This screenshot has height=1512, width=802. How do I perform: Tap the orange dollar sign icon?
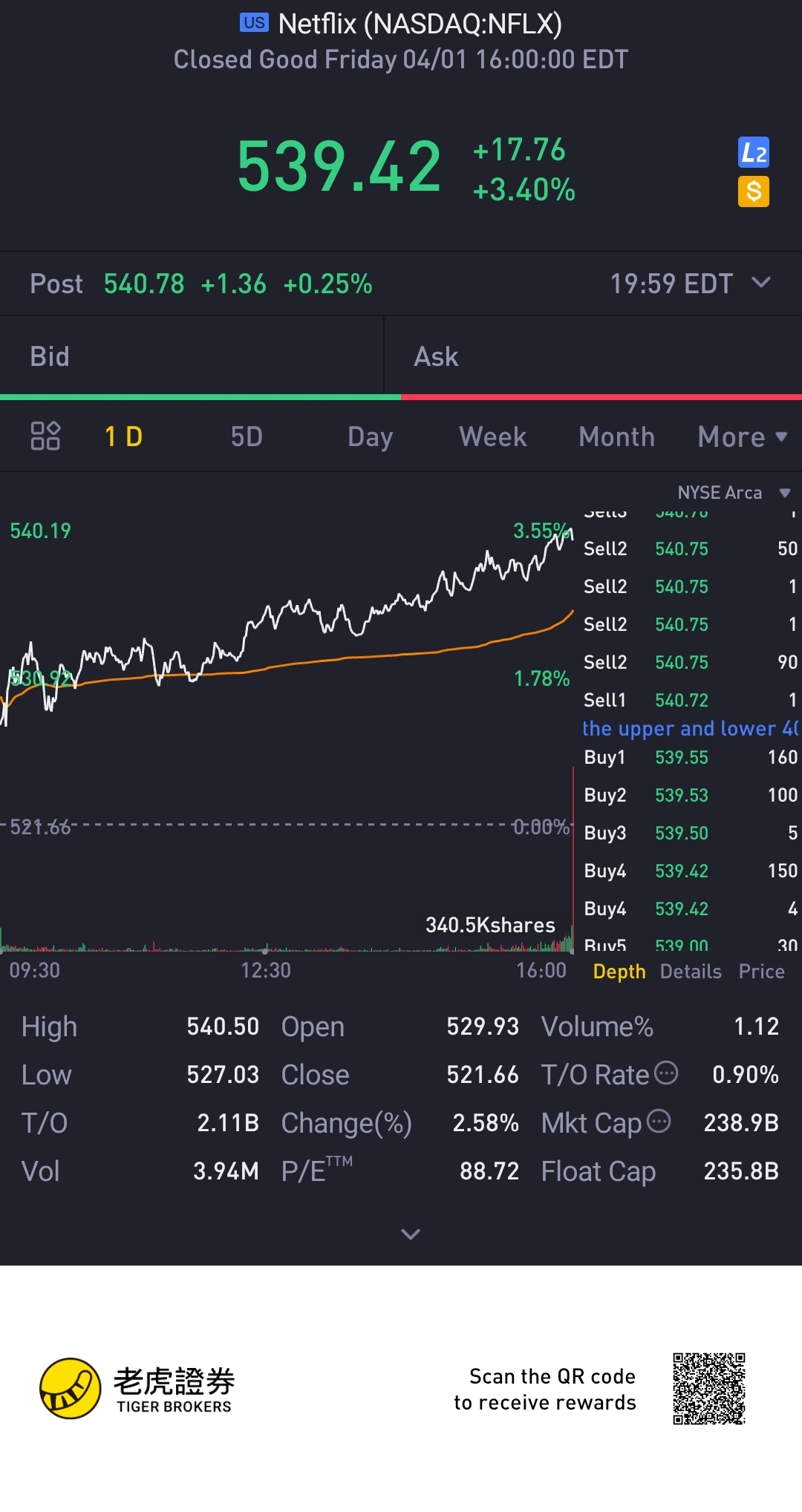pos(754,192)
